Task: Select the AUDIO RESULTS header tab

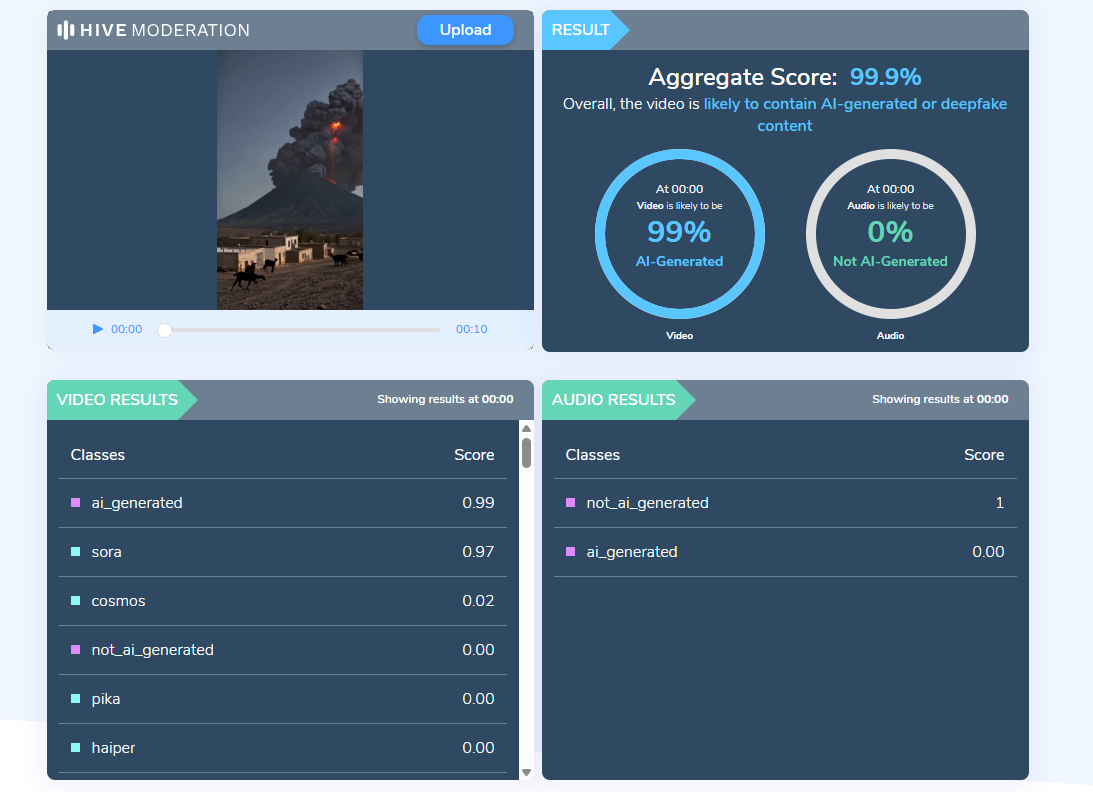Action: pos(613,400)
